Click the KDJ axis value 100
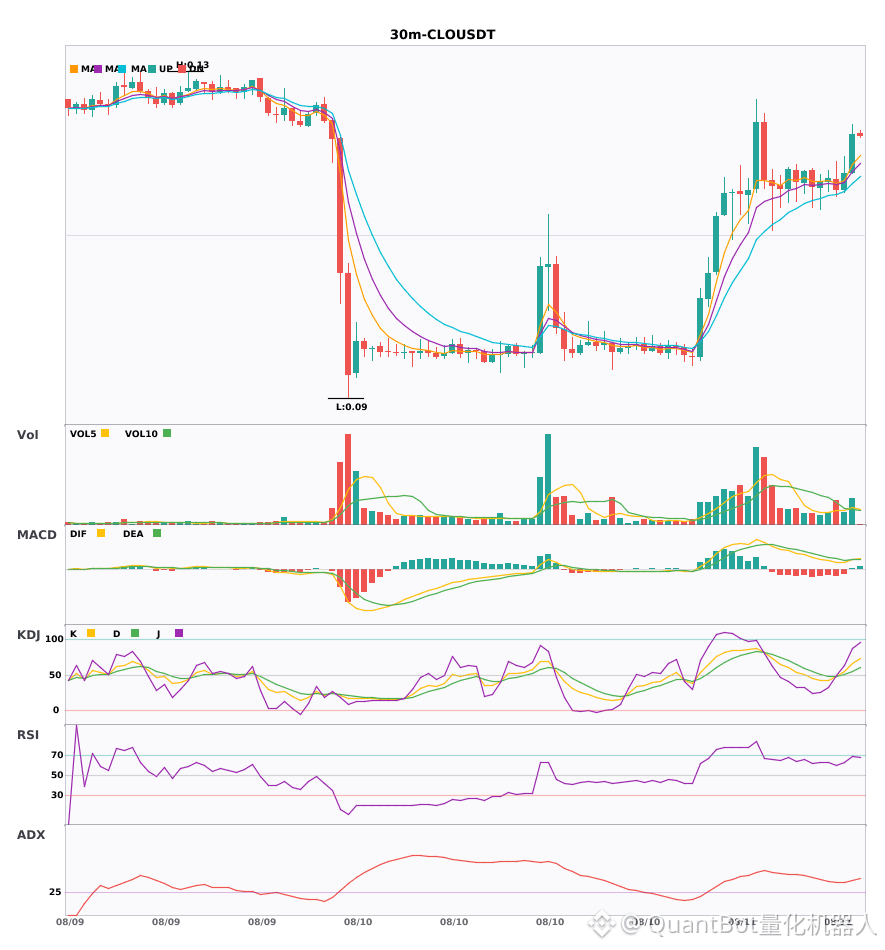The image size is (885, 950). [x=54, y=639]
